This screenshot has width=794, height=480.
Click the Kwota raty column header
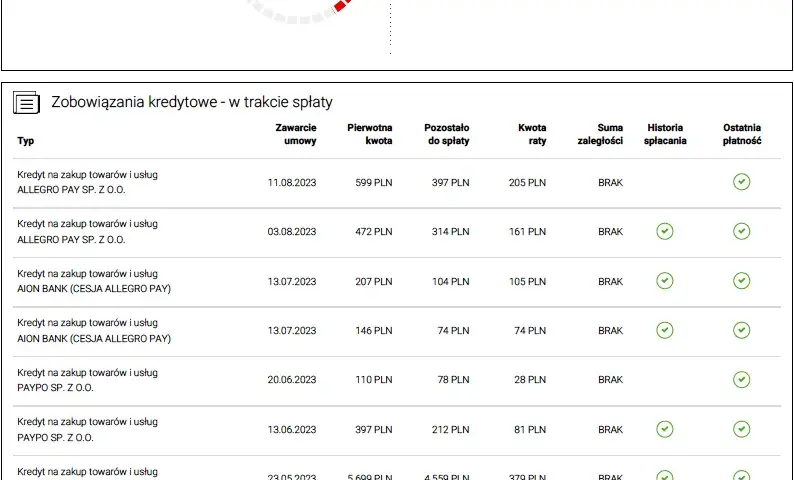[532, 134]
